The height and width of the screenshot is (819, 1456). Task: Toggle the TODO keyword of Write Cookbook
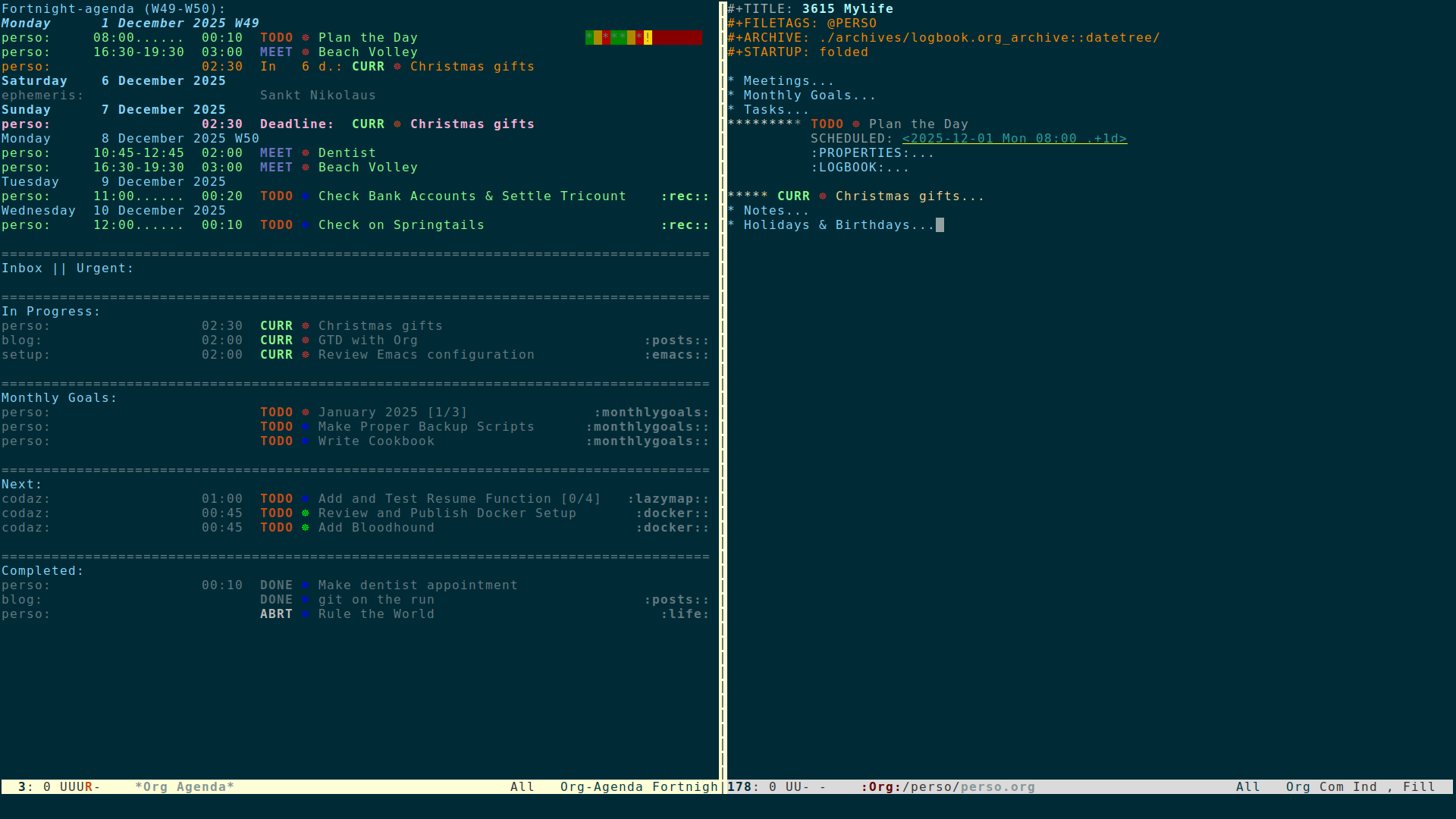tap(276, 441)
